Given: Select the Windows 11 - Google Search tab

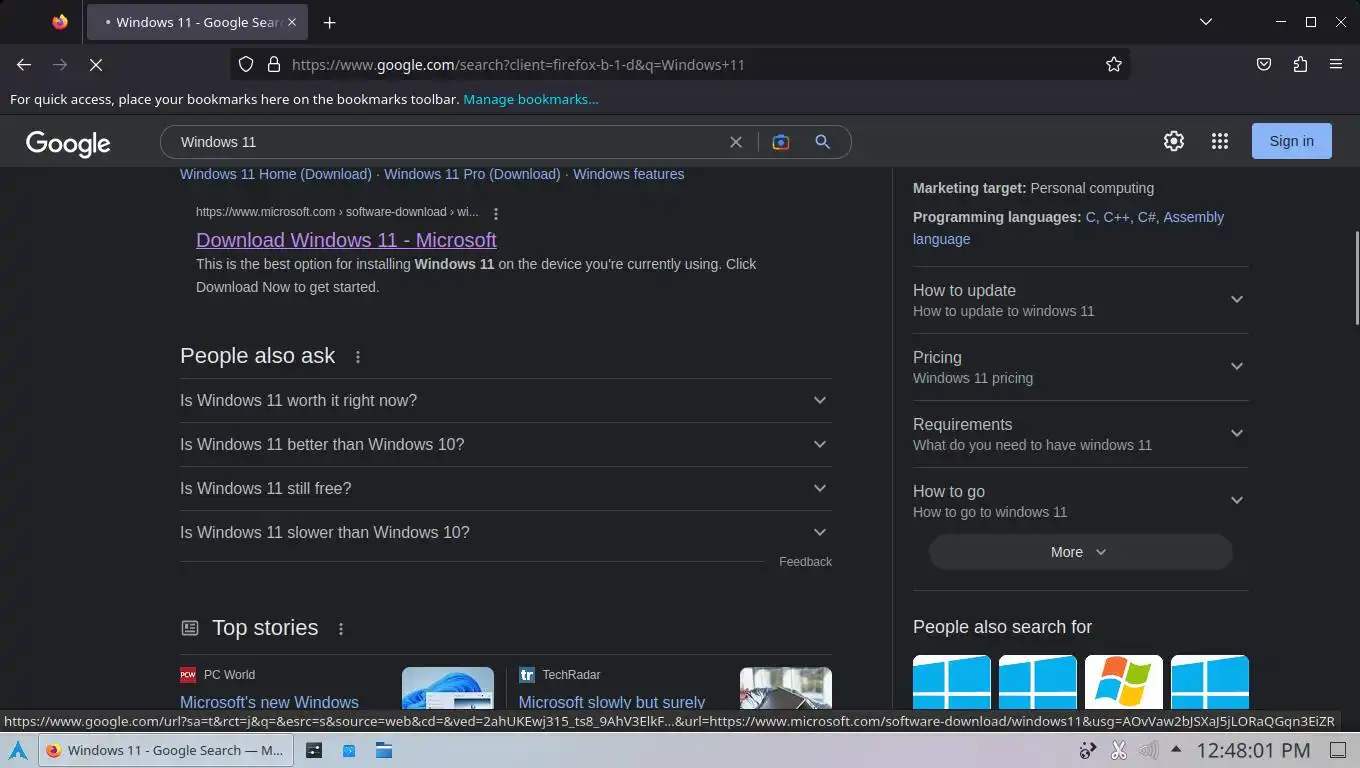Looking at the screenshot, I should 195,22.
